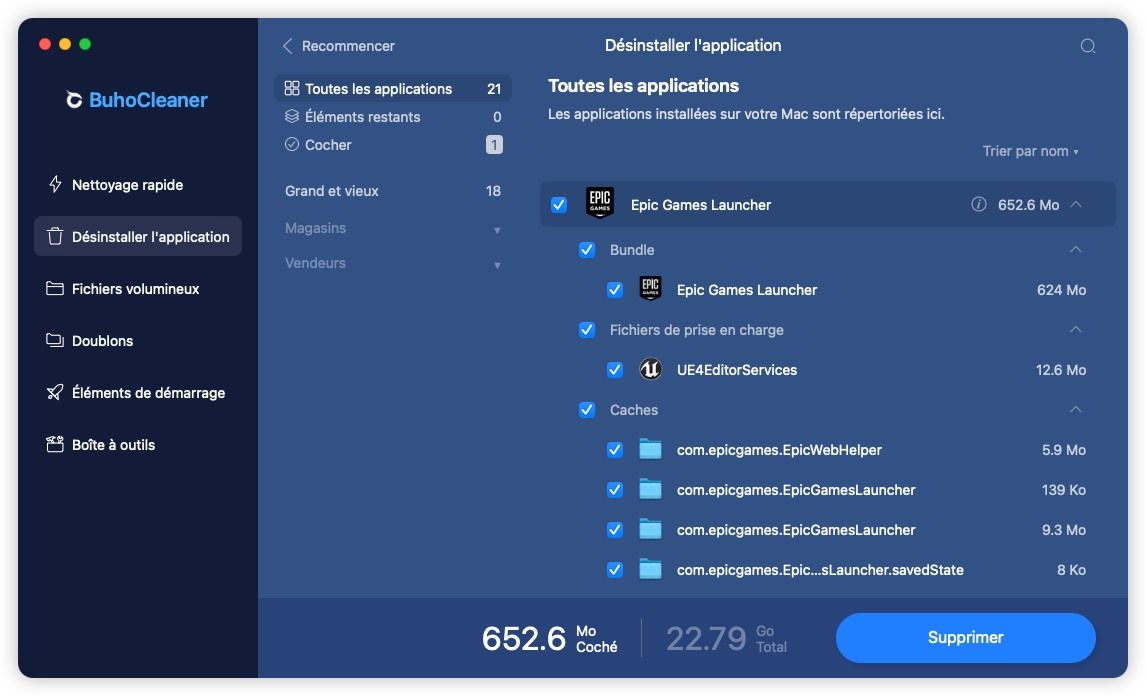Select Désinstaller l'application in sidebar

137,236
